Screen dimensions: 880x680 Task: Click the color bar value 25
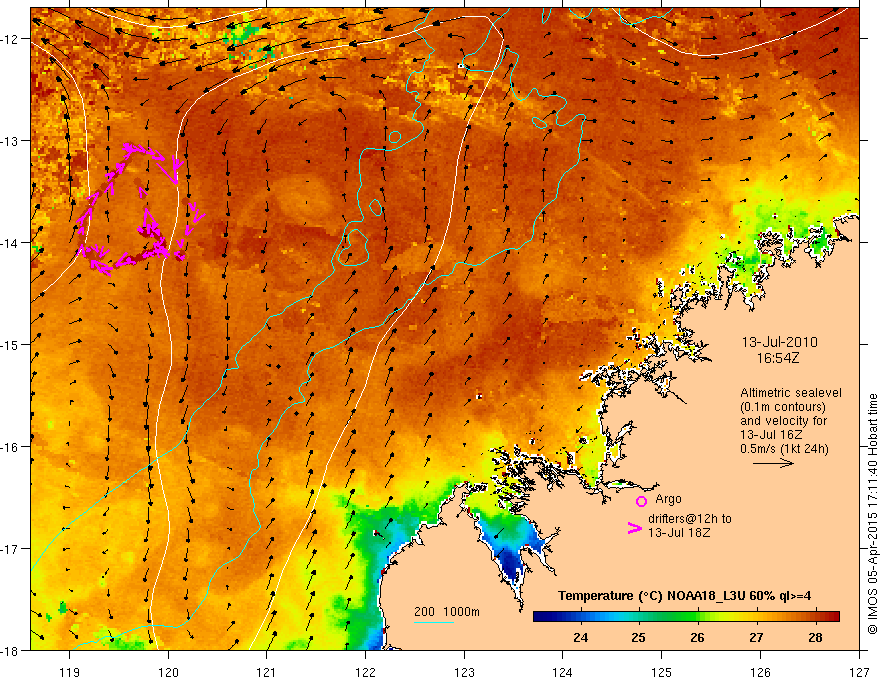[638, 637]
